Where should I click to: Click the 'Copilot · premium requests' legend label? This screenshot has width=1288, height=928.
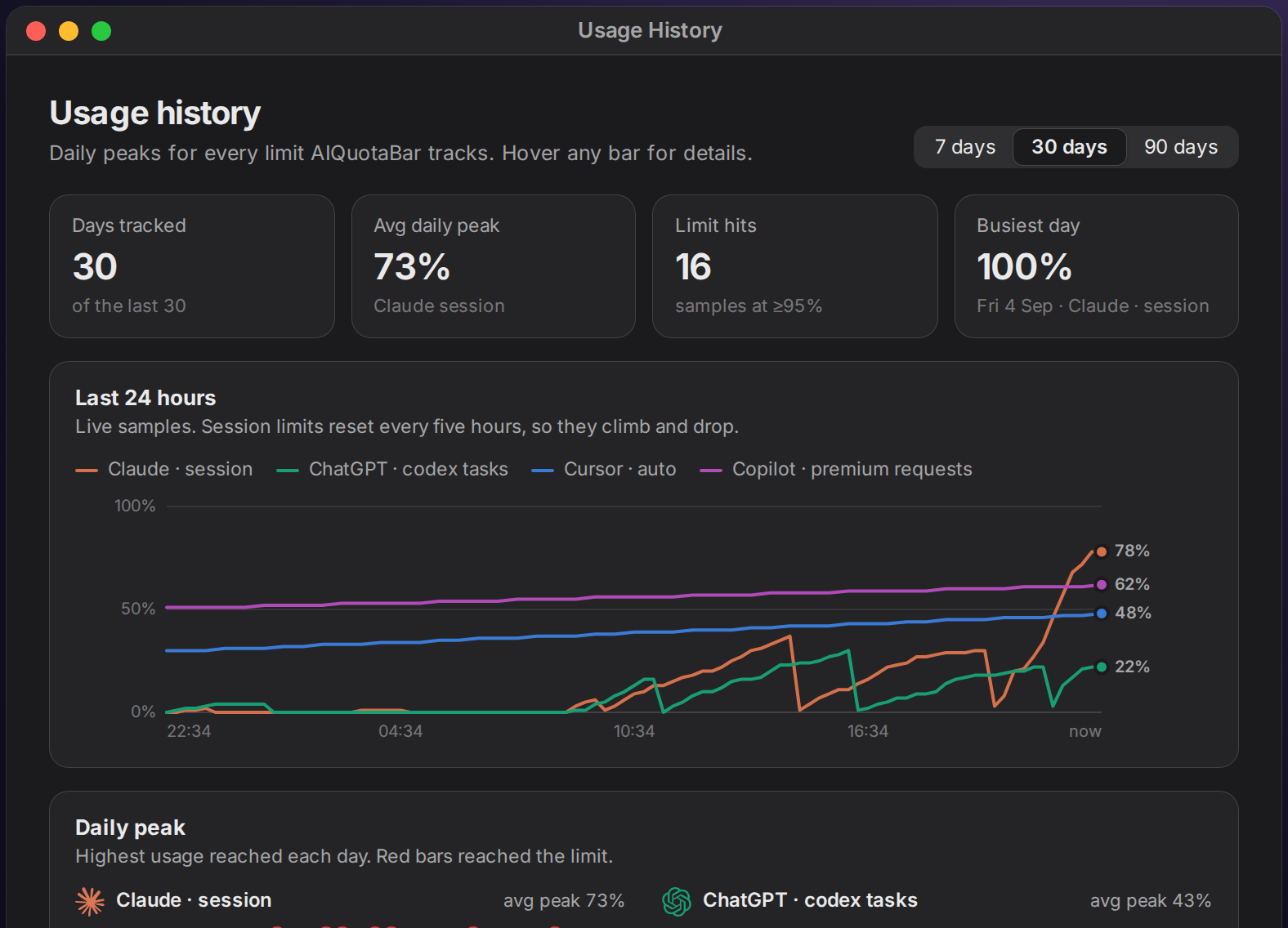pos(852,469)
